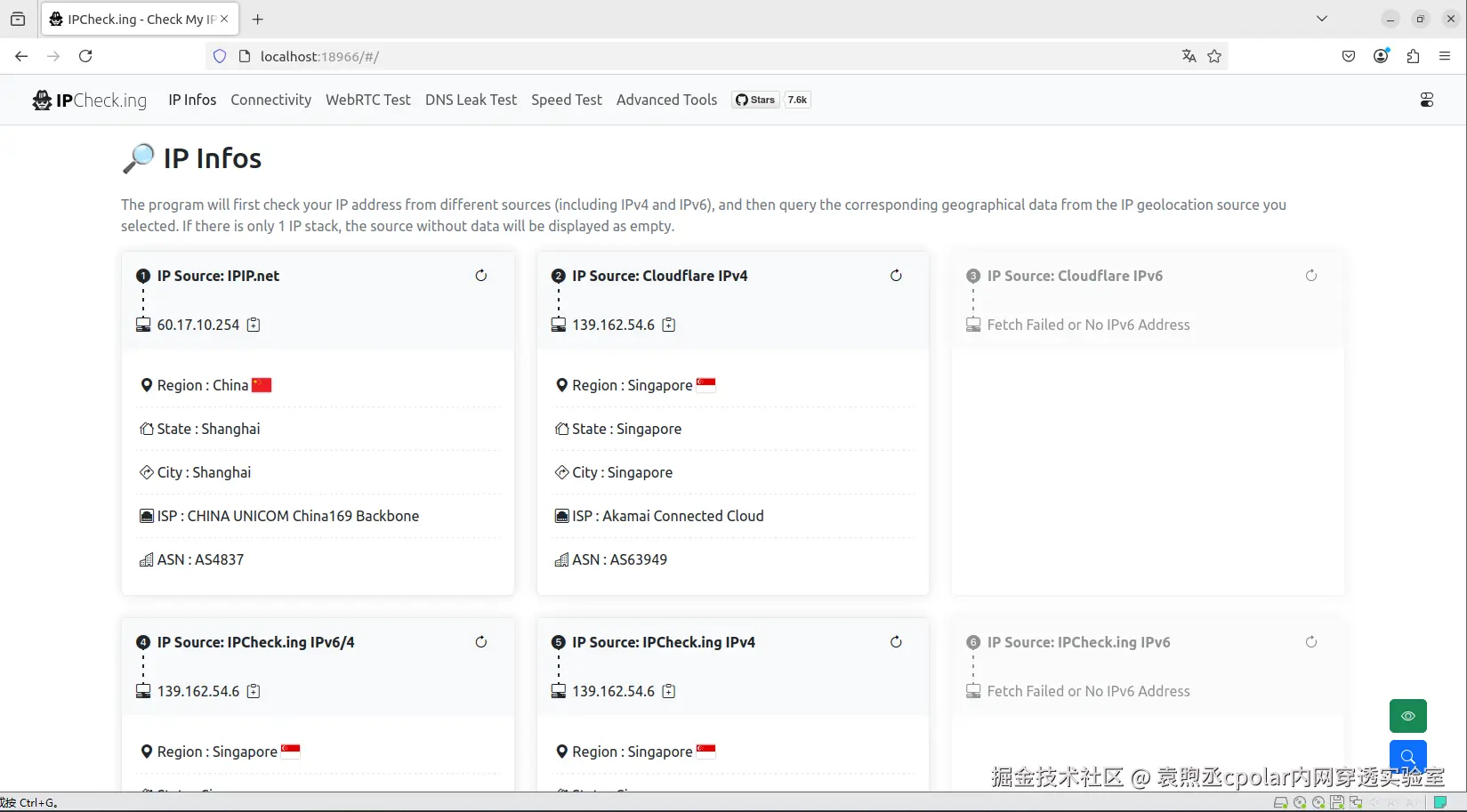Image resolution: width=1467 pixels, height=812 pixels.
Task: Open the Firefox application menu
Action: coord(1445,56)
